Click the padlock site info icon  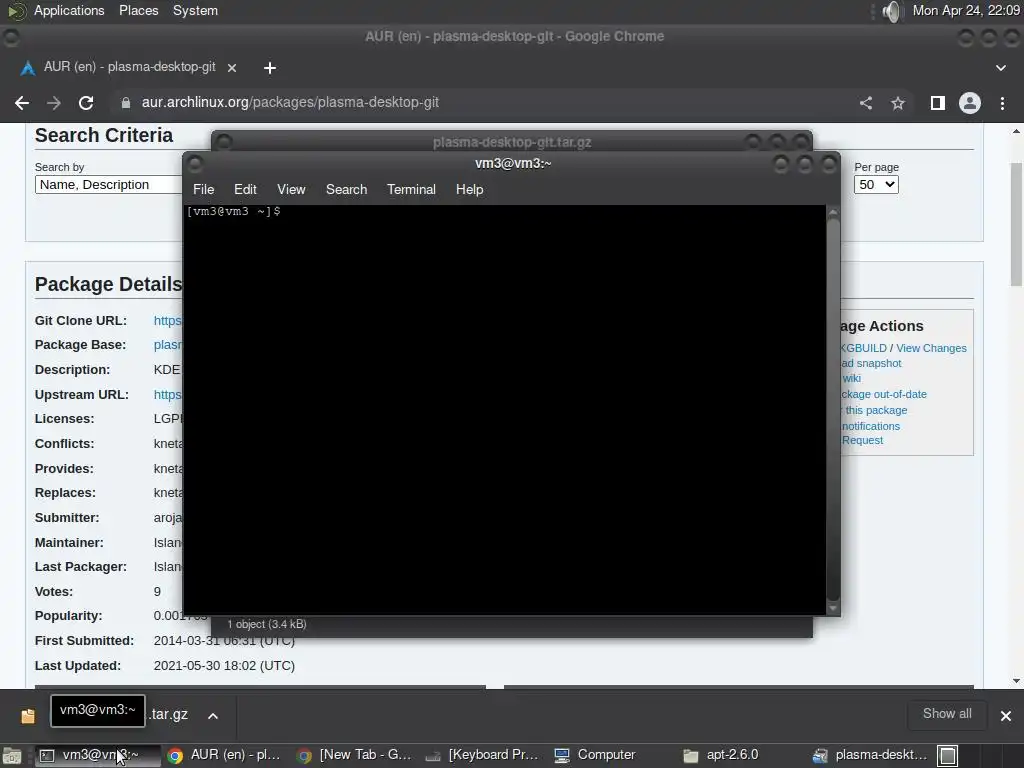(126, 103)
